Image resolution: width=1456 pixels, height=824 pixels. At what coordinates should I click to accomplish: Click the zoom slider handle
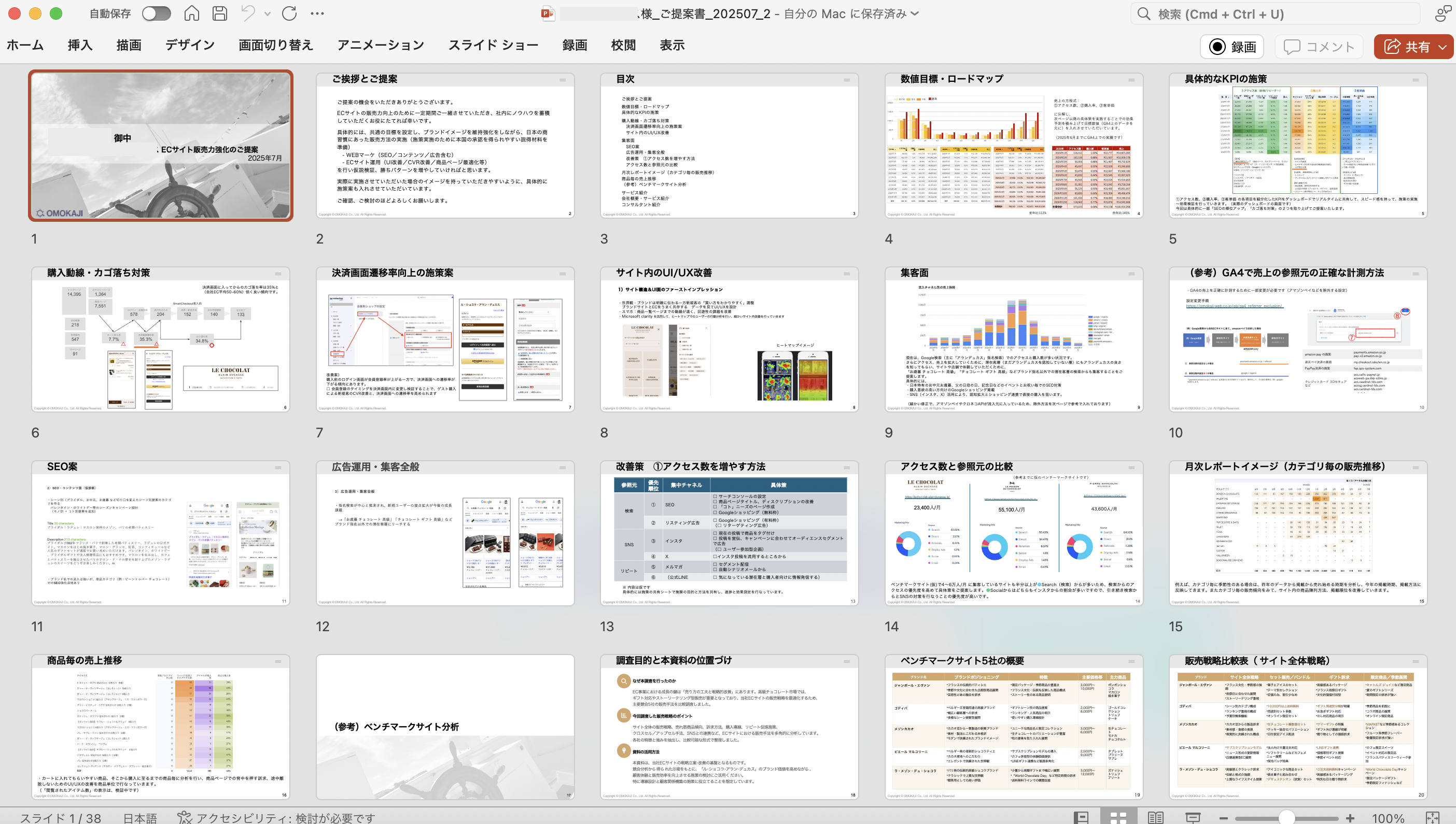[x=1286, y=817]
